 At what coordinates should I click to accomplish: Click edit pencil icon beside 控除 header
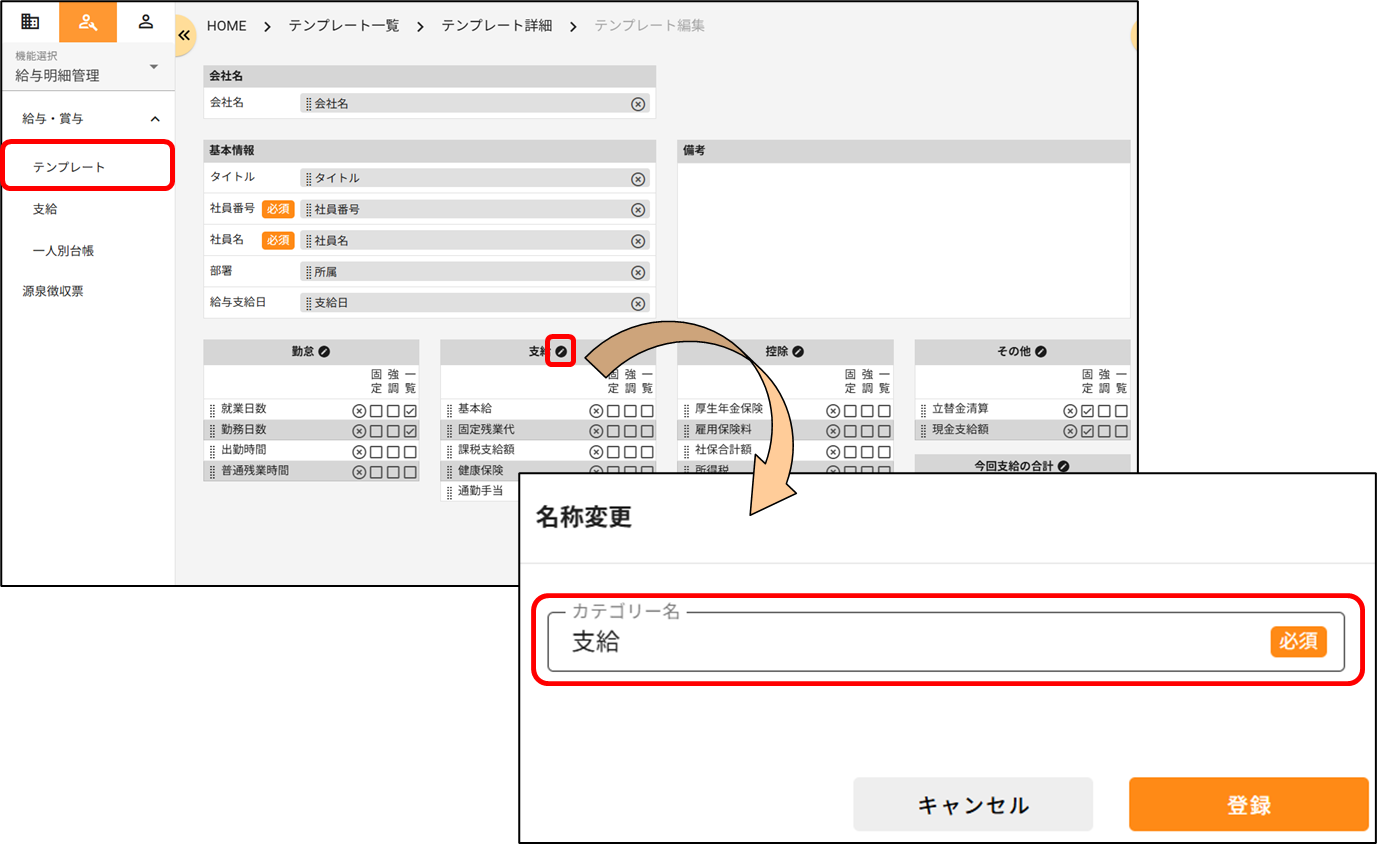798,351
